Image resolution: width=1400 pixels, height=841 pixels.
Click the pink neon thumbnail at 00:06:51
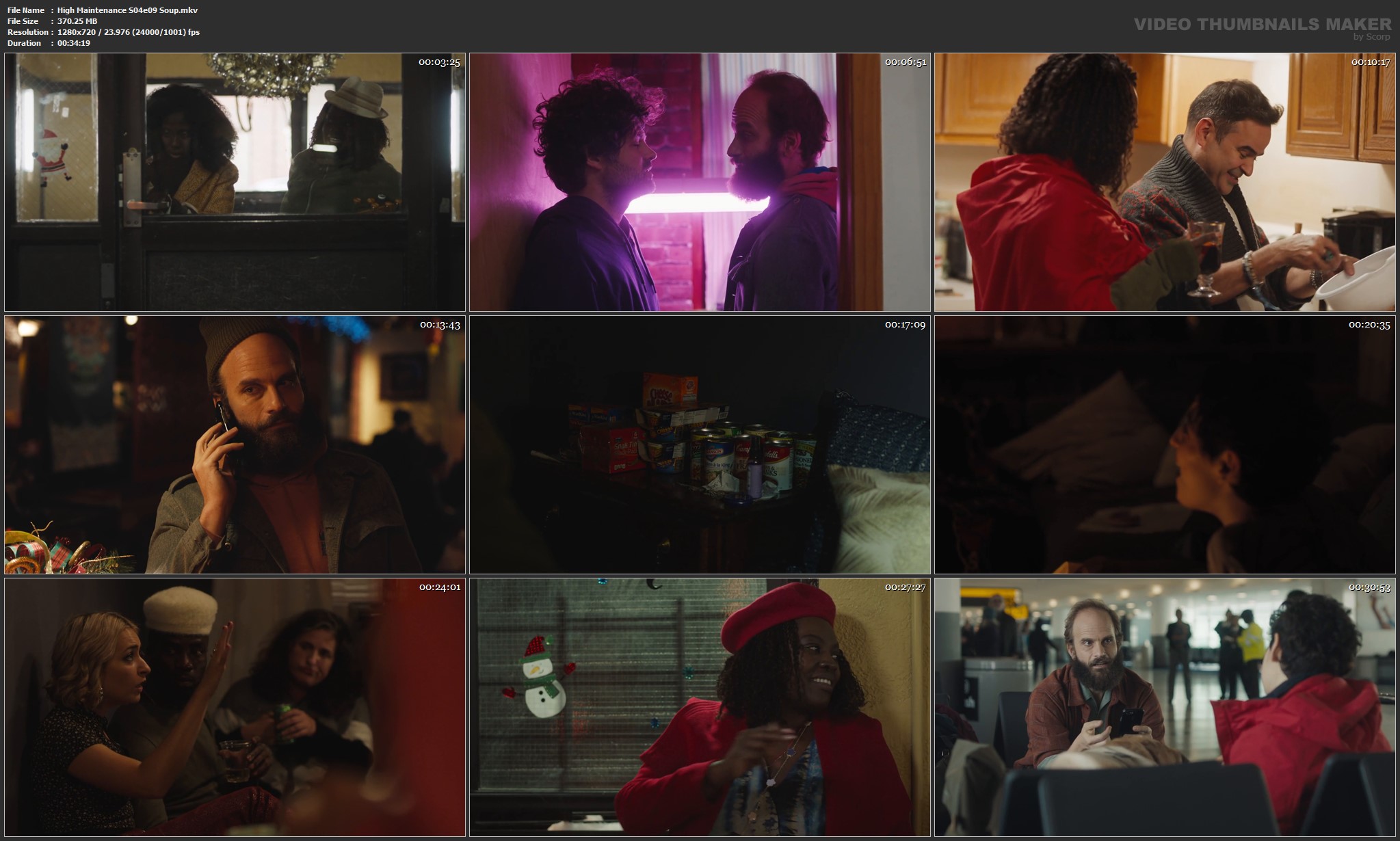[700, 183]
